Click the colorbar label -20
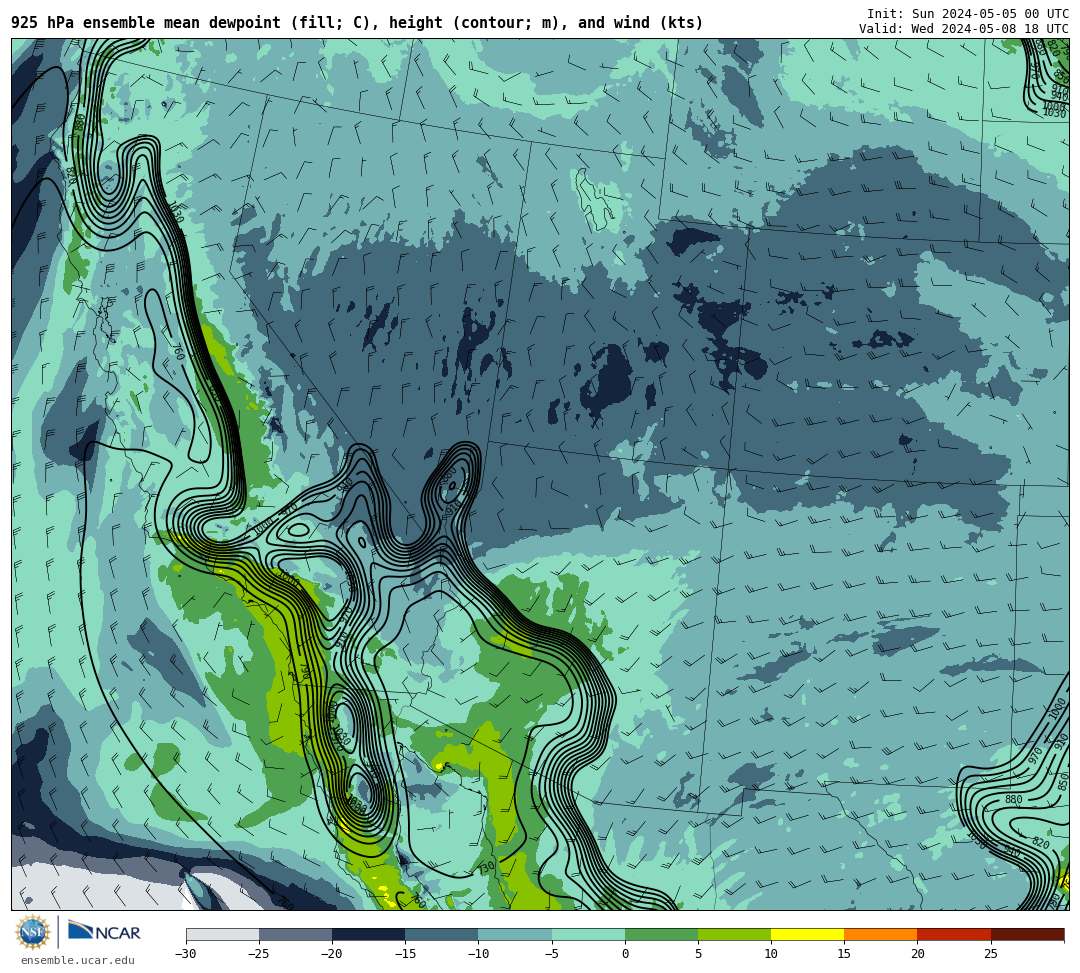The height and width of the screenshot is (973, 1080). (x=332, y=954)
